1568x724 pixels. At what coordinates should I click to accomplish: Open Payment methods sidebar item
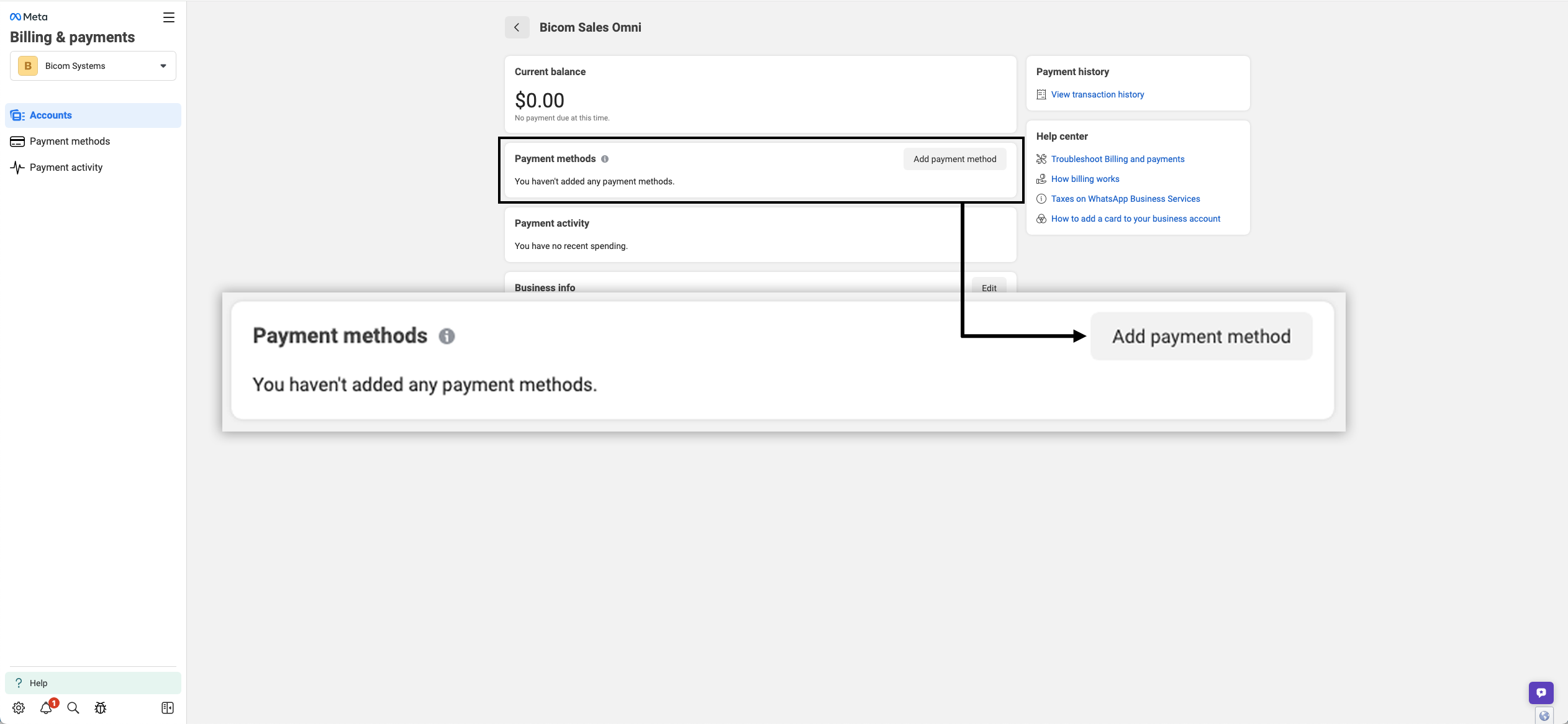70,142
